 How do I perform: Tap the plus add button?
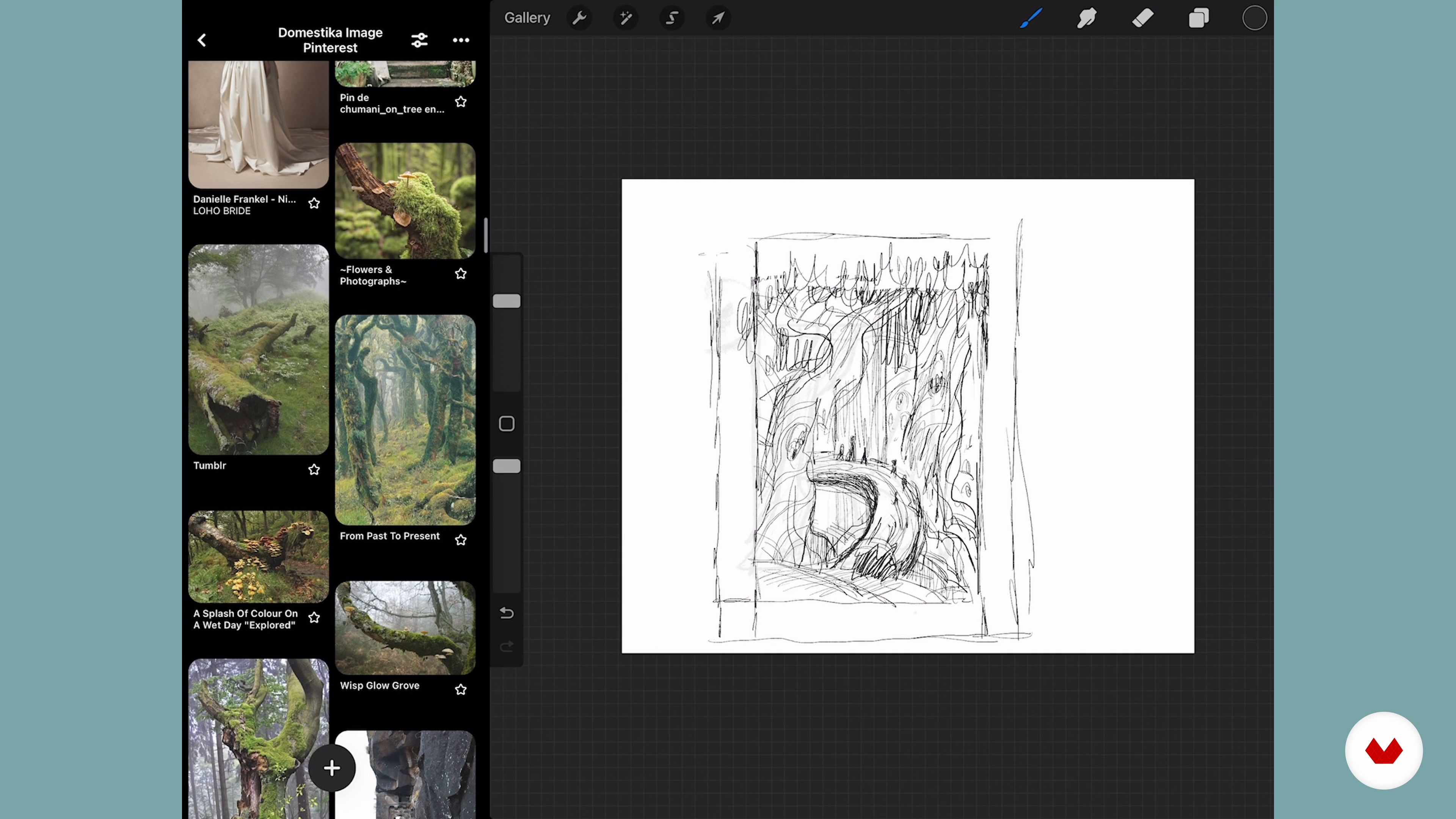pyautogui.click(x=332, y=767)
